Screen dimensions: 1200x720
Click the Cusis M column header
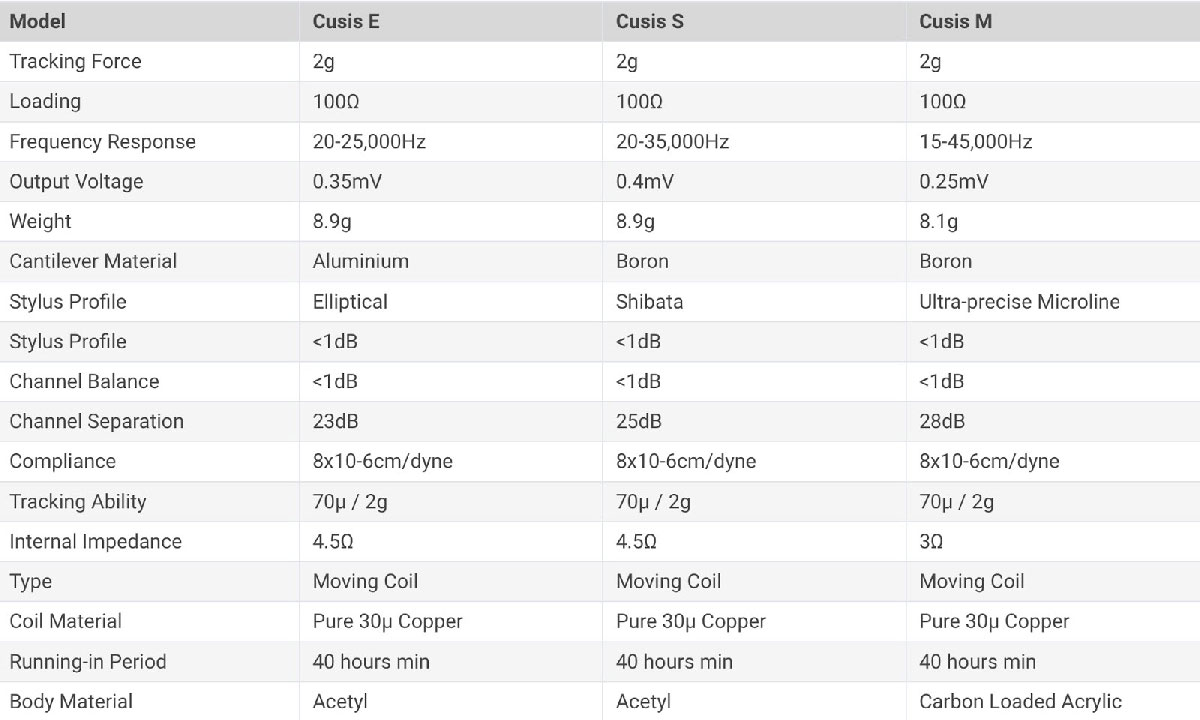tap(956, 21)
